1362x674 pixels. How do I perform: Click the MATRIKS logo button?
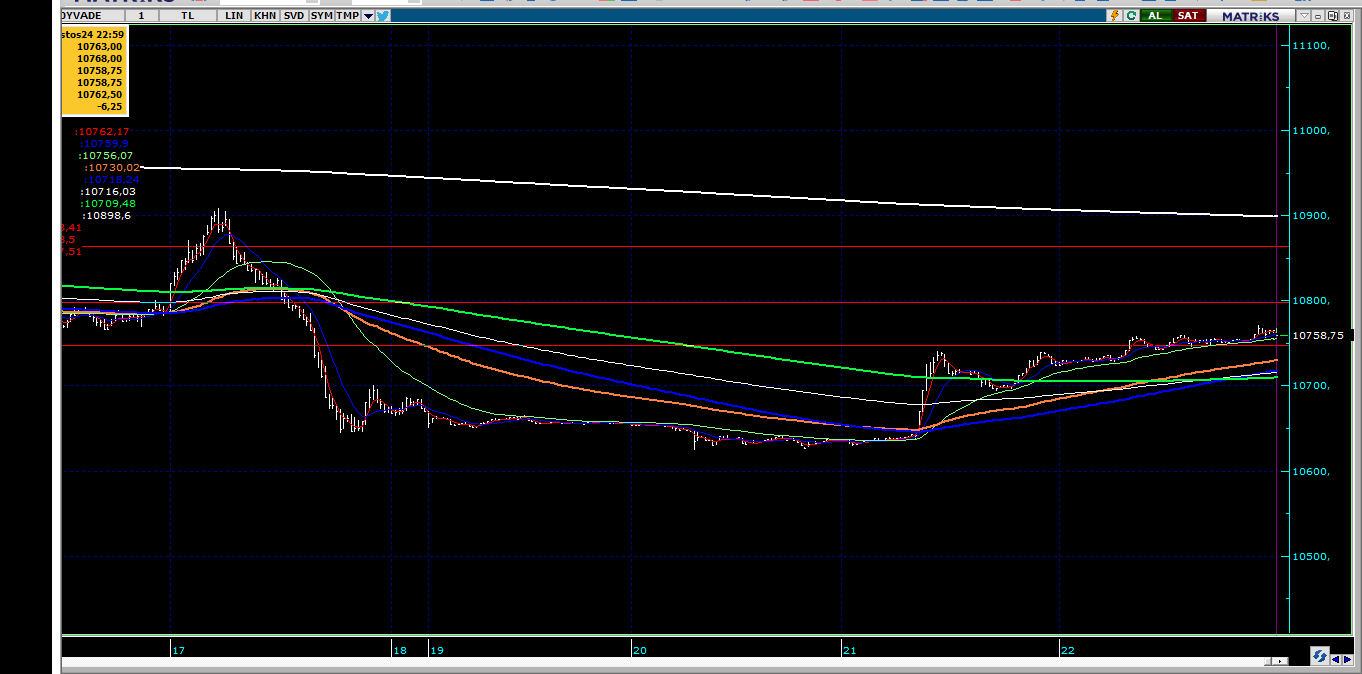1251,15
